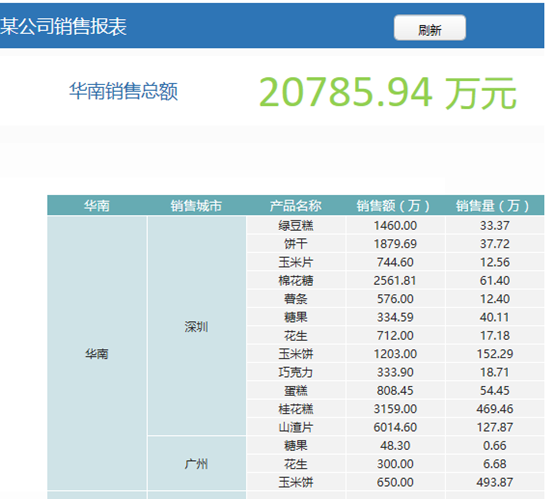Select sales amount 1879.69 for 饼干
This screenshot has width=554, height=499.
pos(395,244)
